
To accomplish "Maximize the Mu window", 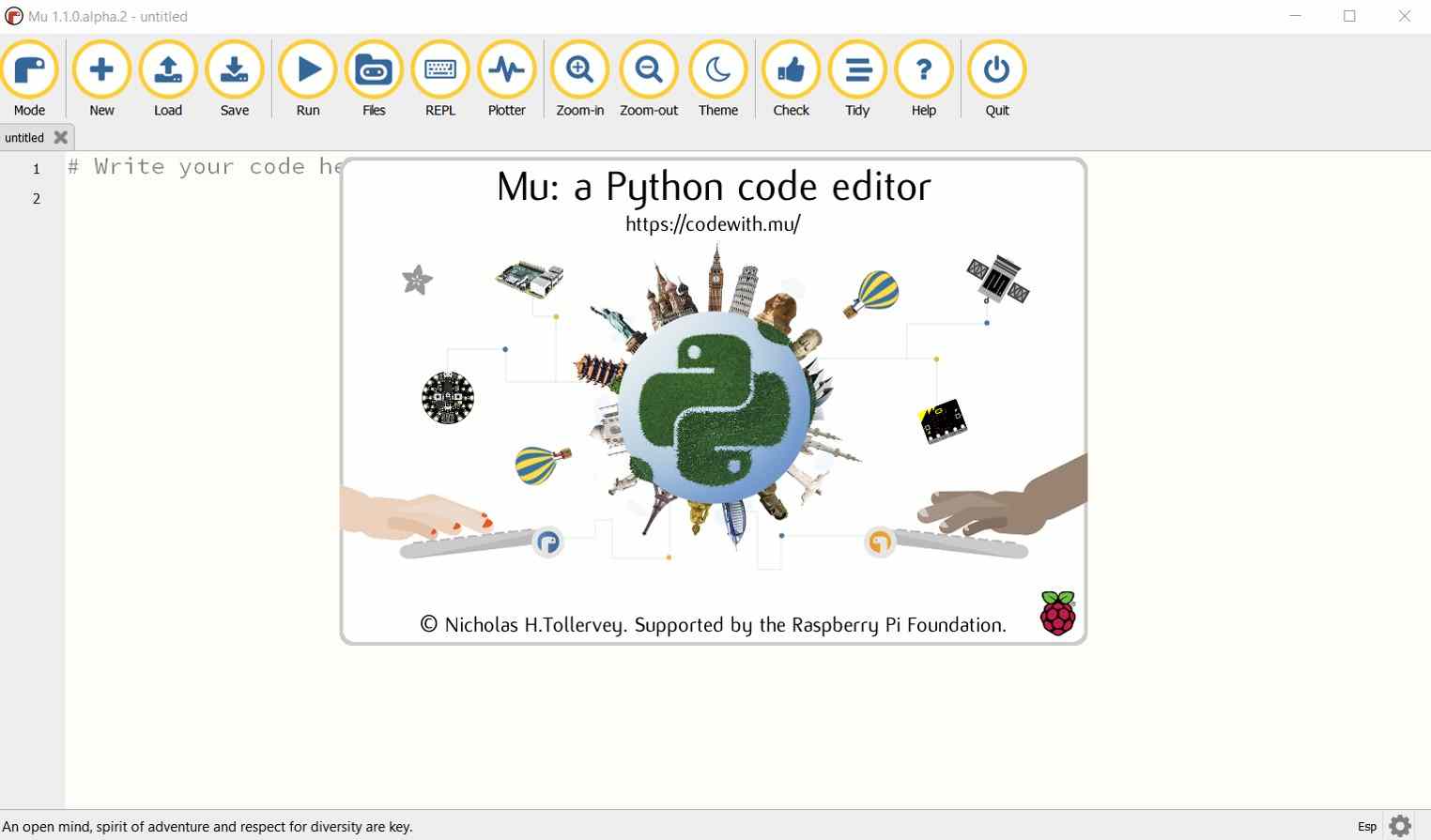I will (x=1349, y=16).
